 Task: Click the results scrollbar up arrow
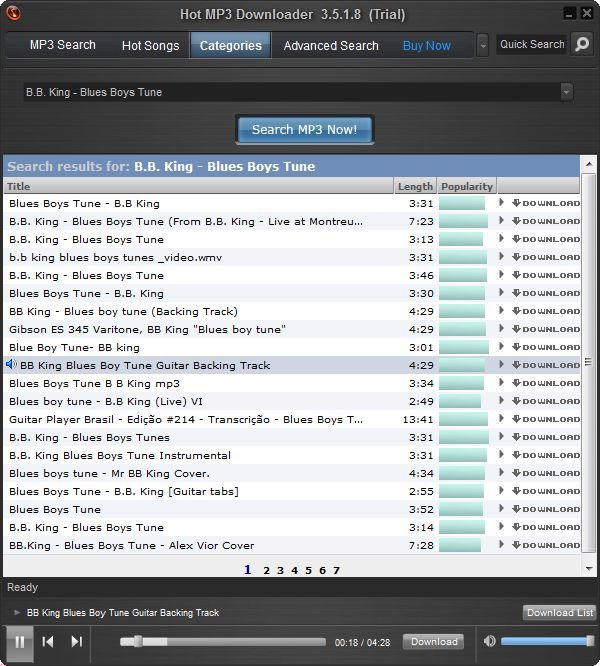click(x=589, y=164)
